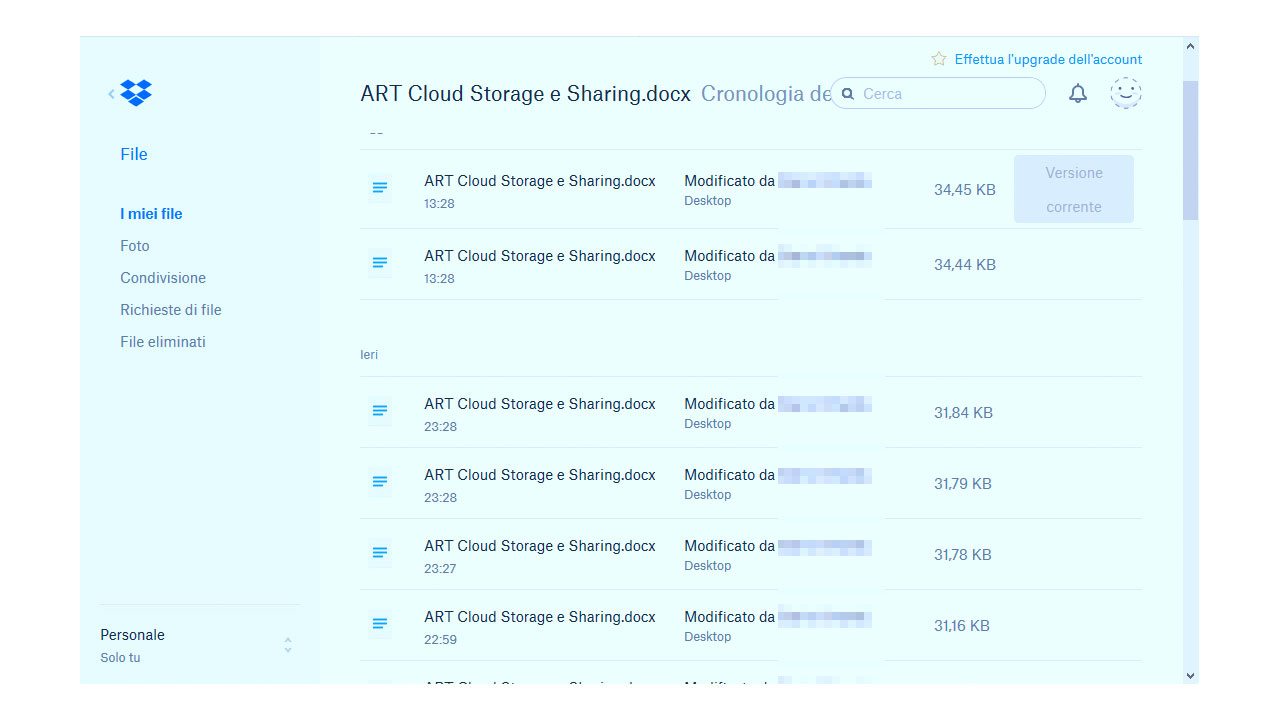Click Effettua l'upgrade dell'account link

pos(1048,59)
